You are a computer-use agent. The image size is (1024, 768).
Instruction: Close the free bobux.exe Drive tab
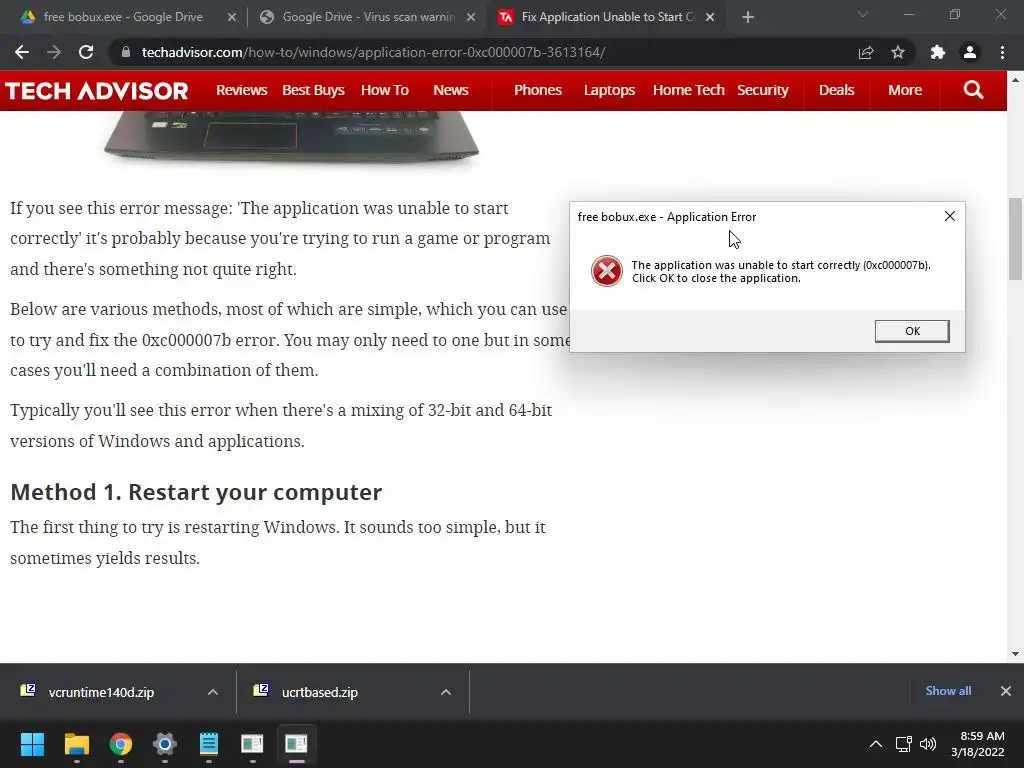click(231, 18)
